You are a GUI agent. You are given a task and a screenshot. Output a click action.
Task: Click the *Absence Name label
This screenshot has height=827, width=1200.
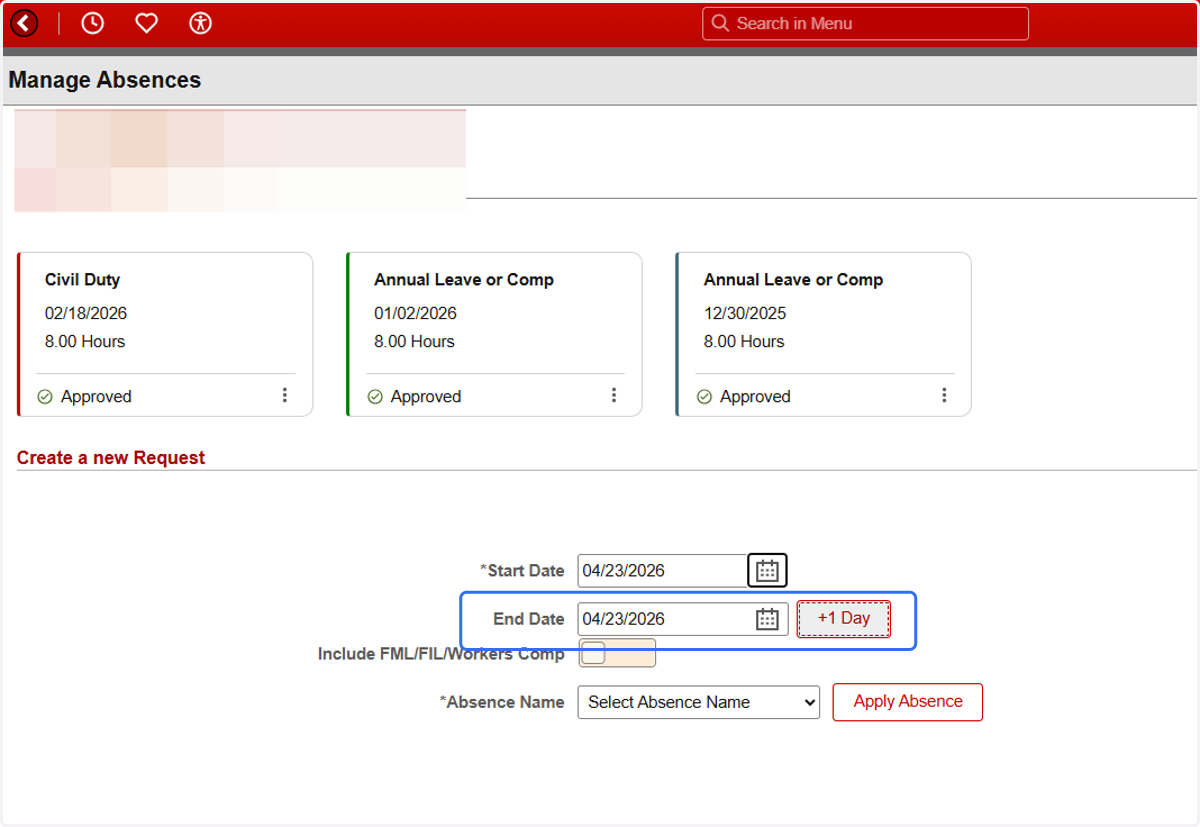(x=502, y=702)
